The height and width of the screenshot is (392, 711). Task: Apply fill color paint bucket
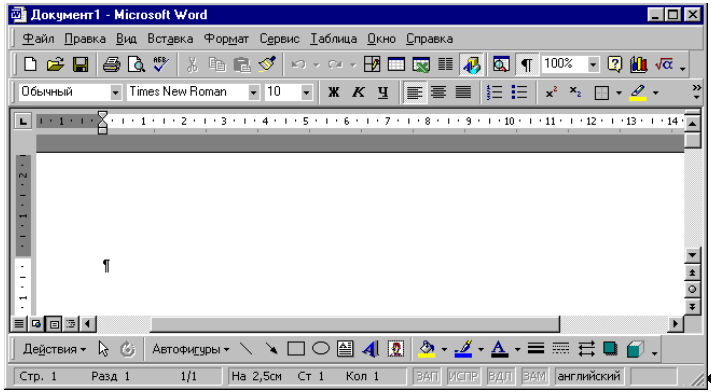[x=427, y=349]
